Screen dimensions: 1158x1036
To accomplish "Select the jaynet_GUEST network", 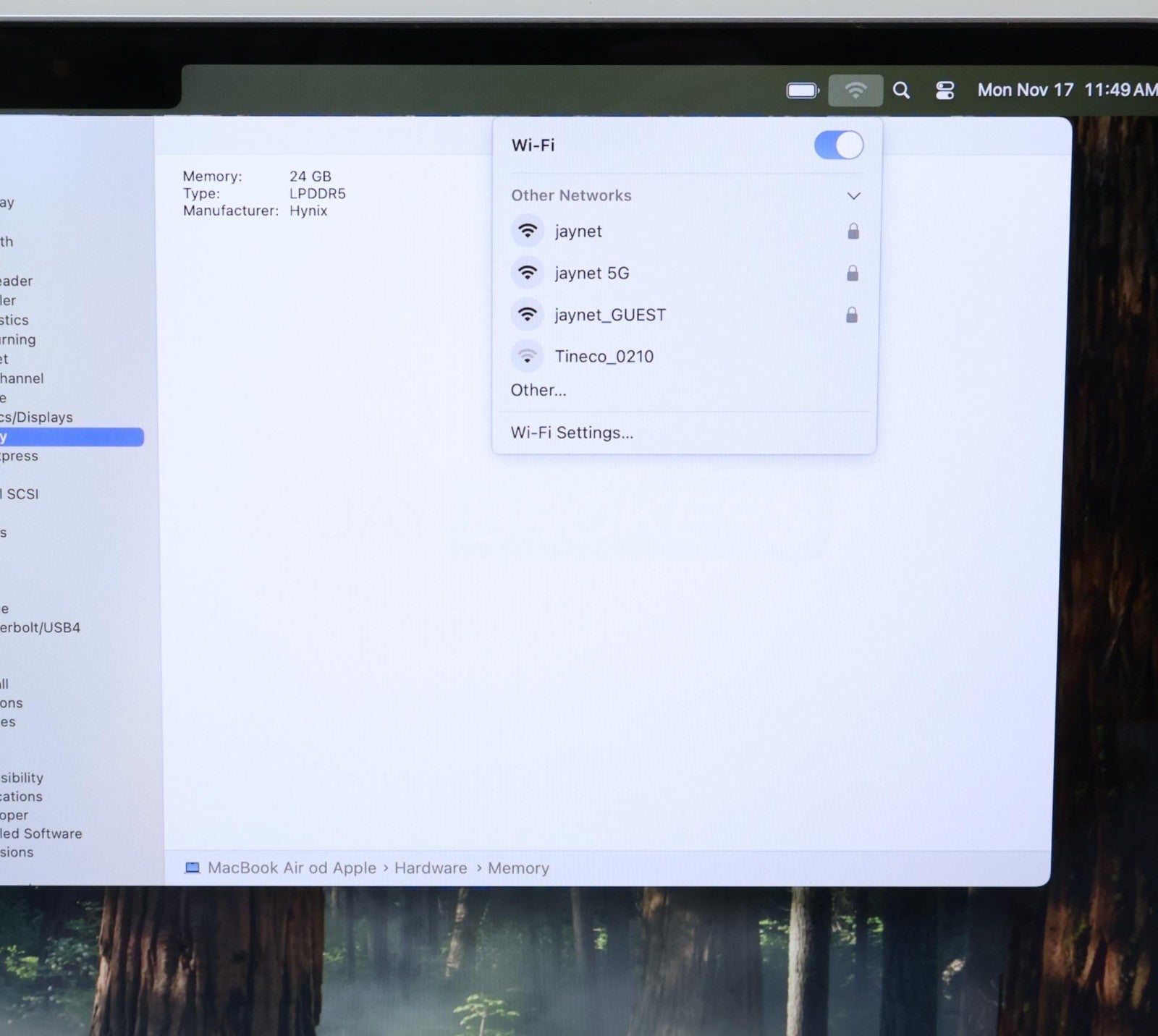I will [x=609, y=315].
